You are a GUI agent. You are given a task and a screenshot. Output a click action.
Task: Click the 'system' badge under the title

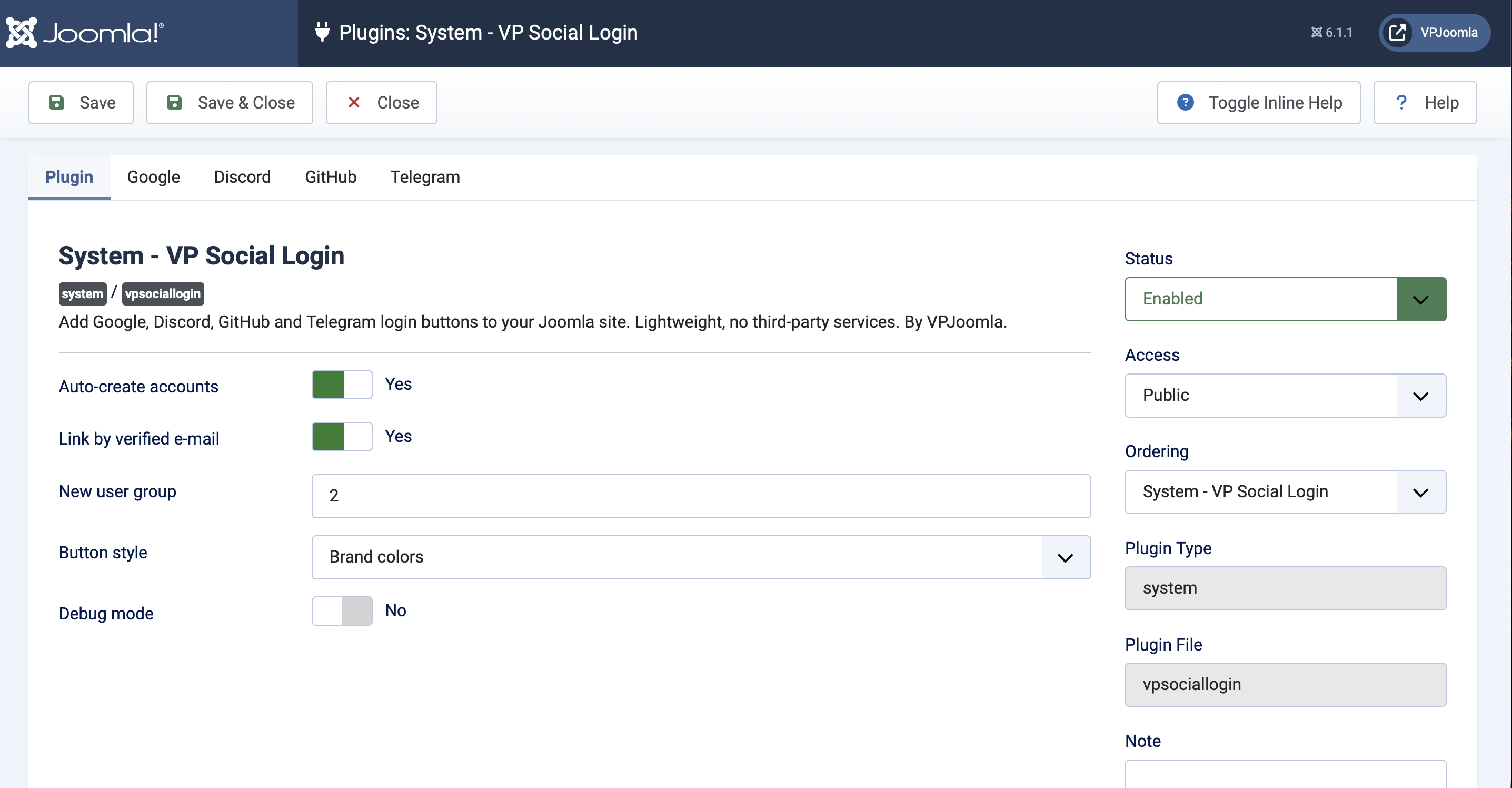pyautogui.click(x=82, y=293)
